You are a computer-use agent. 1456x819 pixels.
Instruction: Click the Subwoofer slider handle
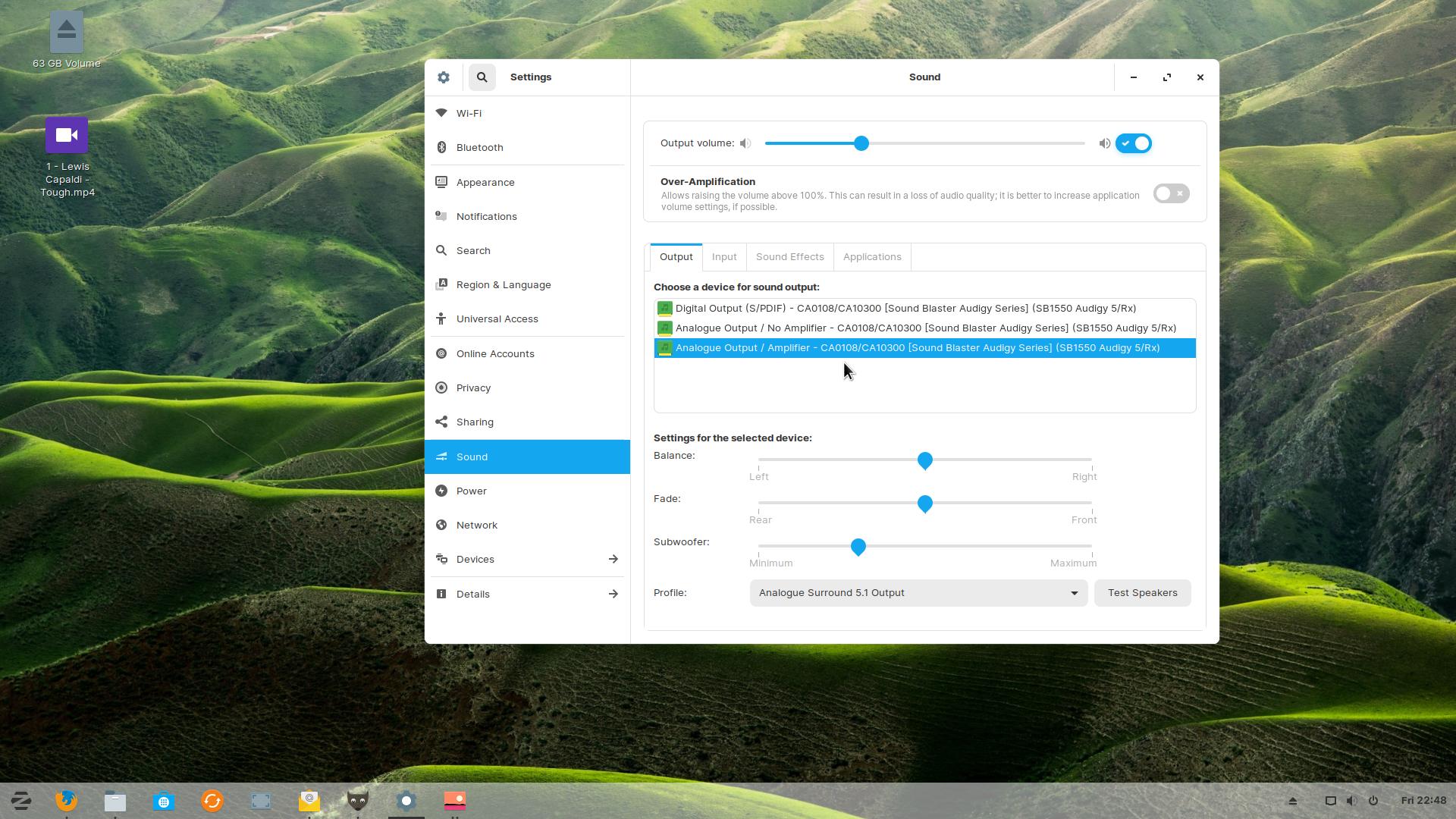(x=858, y=547)
